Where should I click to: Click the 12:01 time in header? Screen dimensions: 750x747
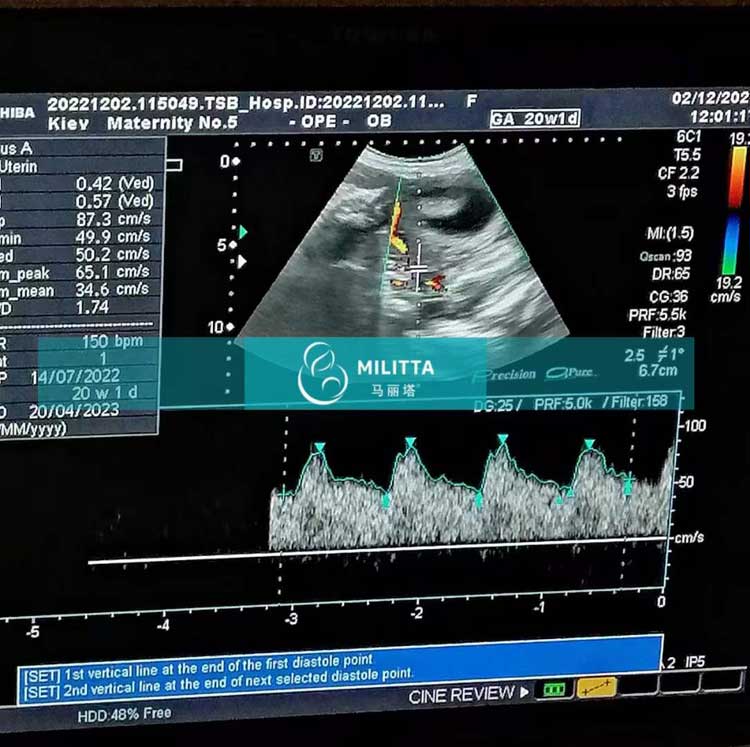[720, 116]
